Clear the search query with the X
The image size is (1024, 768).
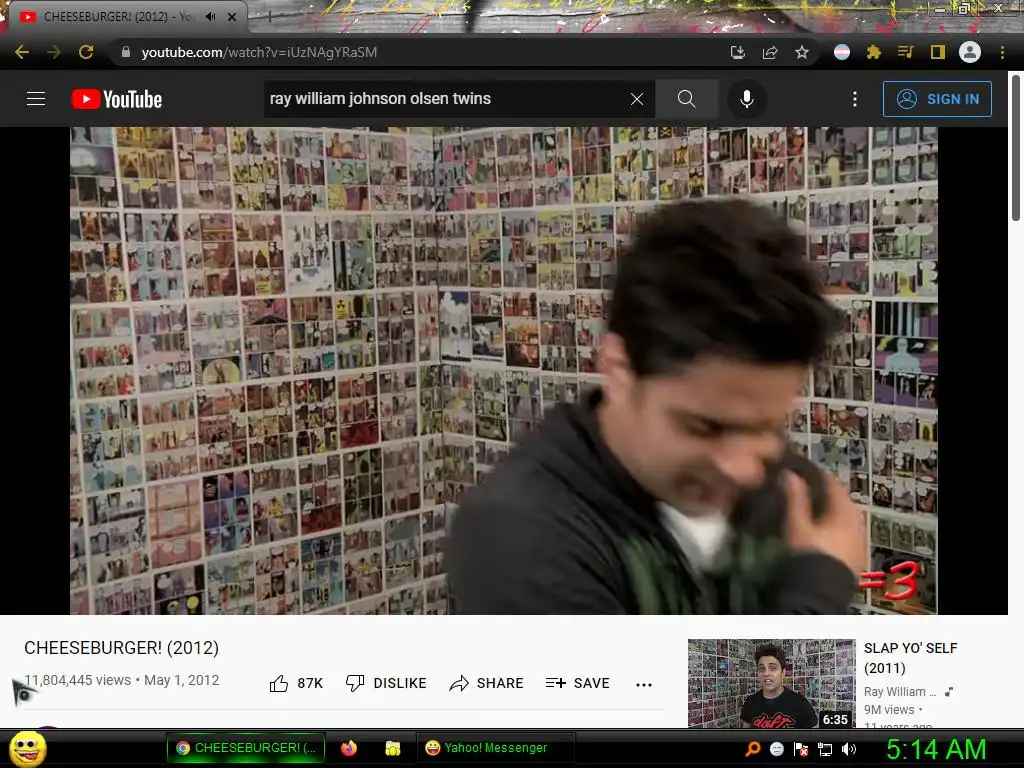637,99
